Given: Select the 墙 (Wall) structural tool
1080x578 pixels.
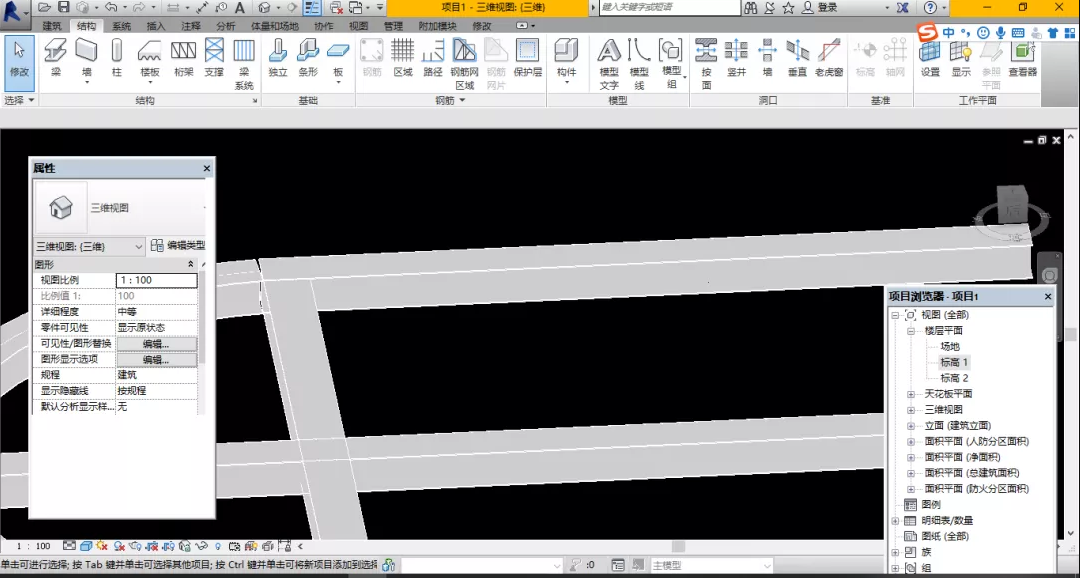Looking at the screenshot, I should point(87,61).
